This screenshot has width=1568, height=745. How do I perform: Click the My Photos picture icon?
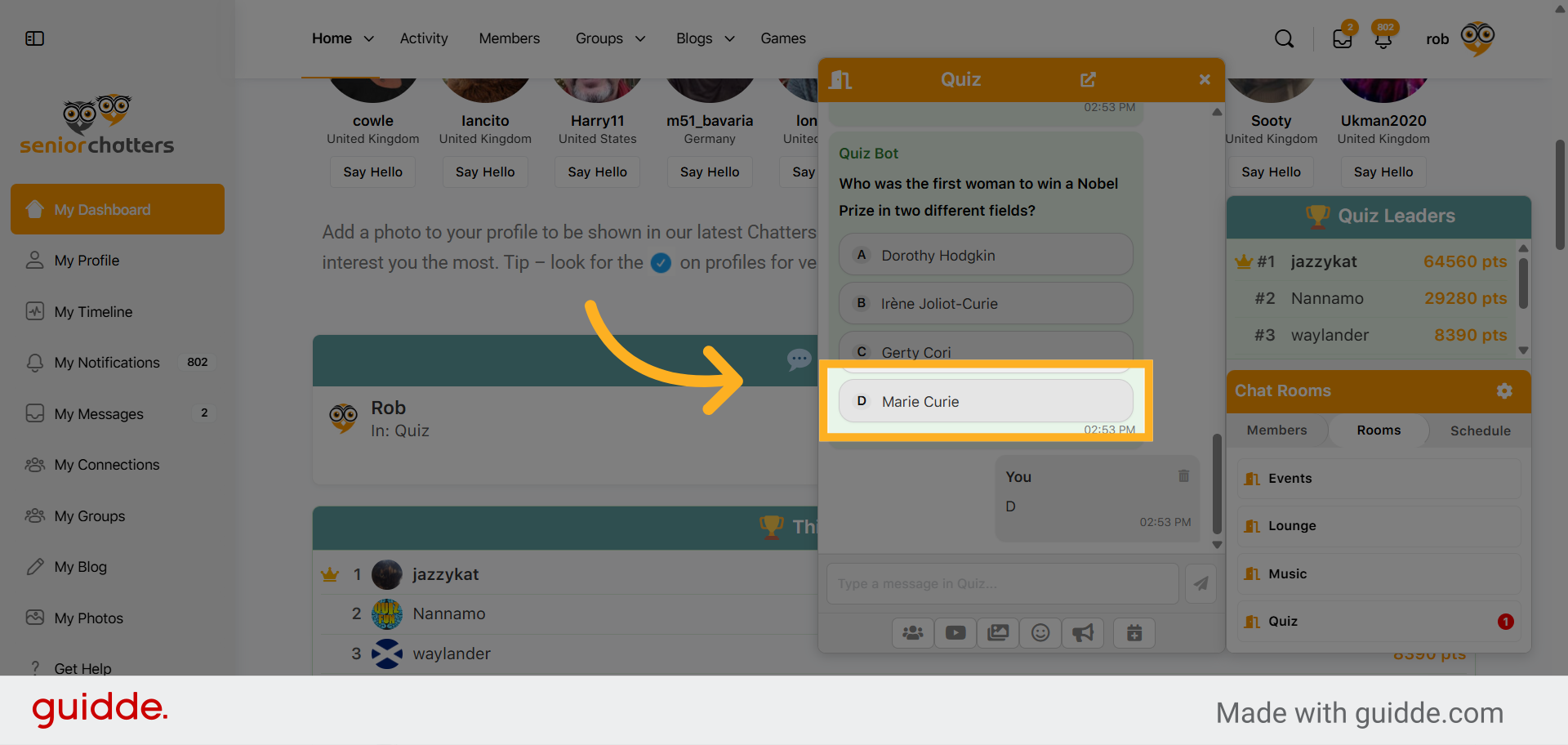coord(34,618)
